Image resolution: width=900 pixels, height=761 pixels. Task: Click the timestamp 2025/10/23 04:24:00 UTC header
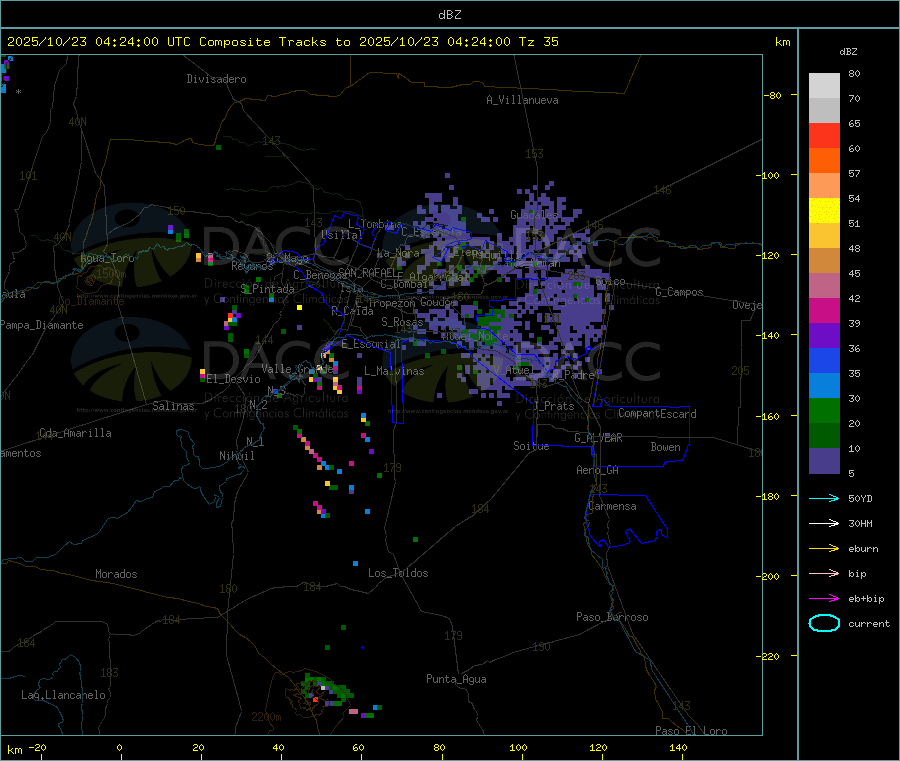coord(99,42)
